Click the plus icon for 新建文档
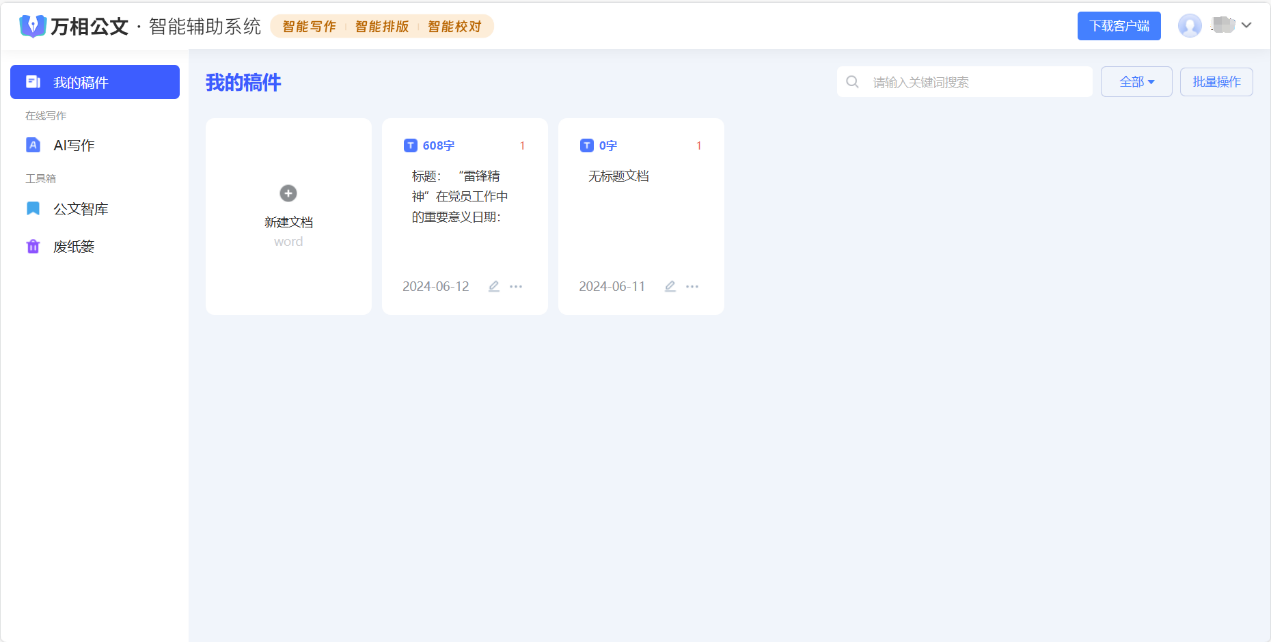This screenshot has height=642, width=1271. point(288,193)
